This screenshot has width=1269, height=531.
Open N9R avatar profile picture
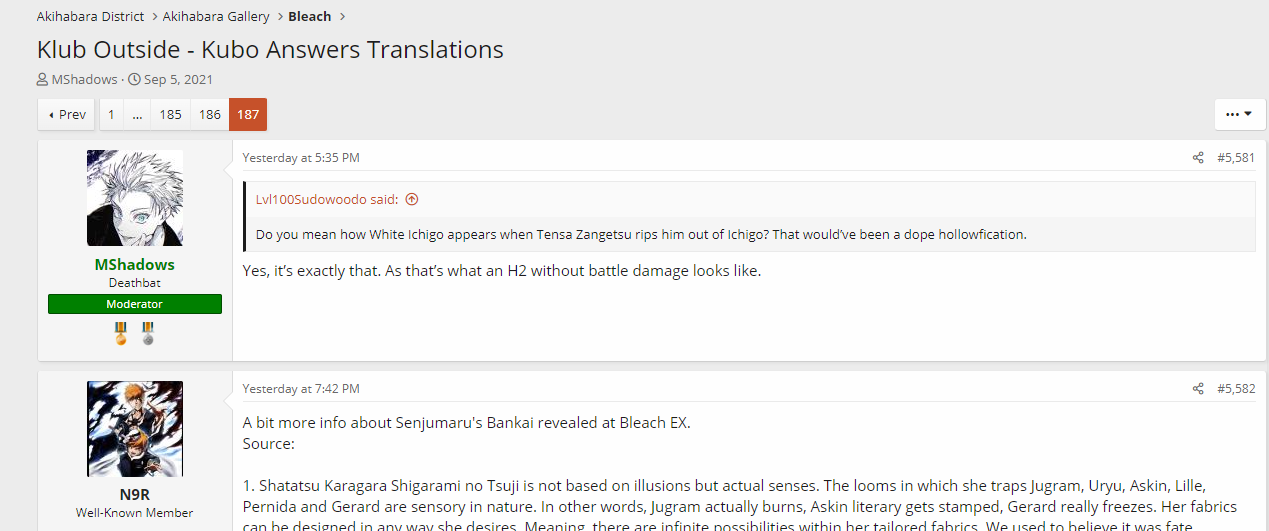tap(135, 429)
